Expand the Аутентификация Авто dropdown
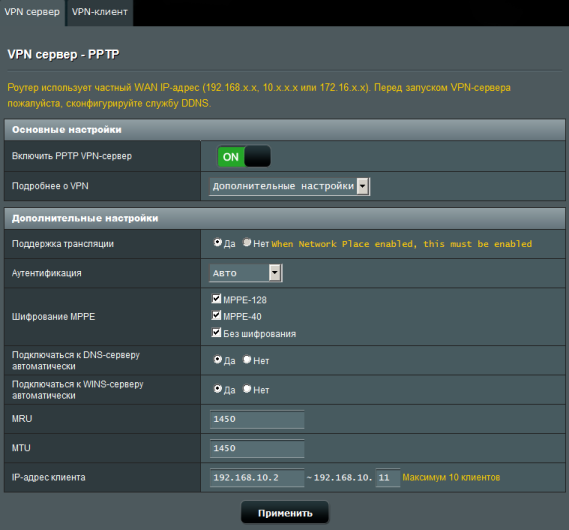This screenshot has width=569, height=530. click(x=246, y=273)
